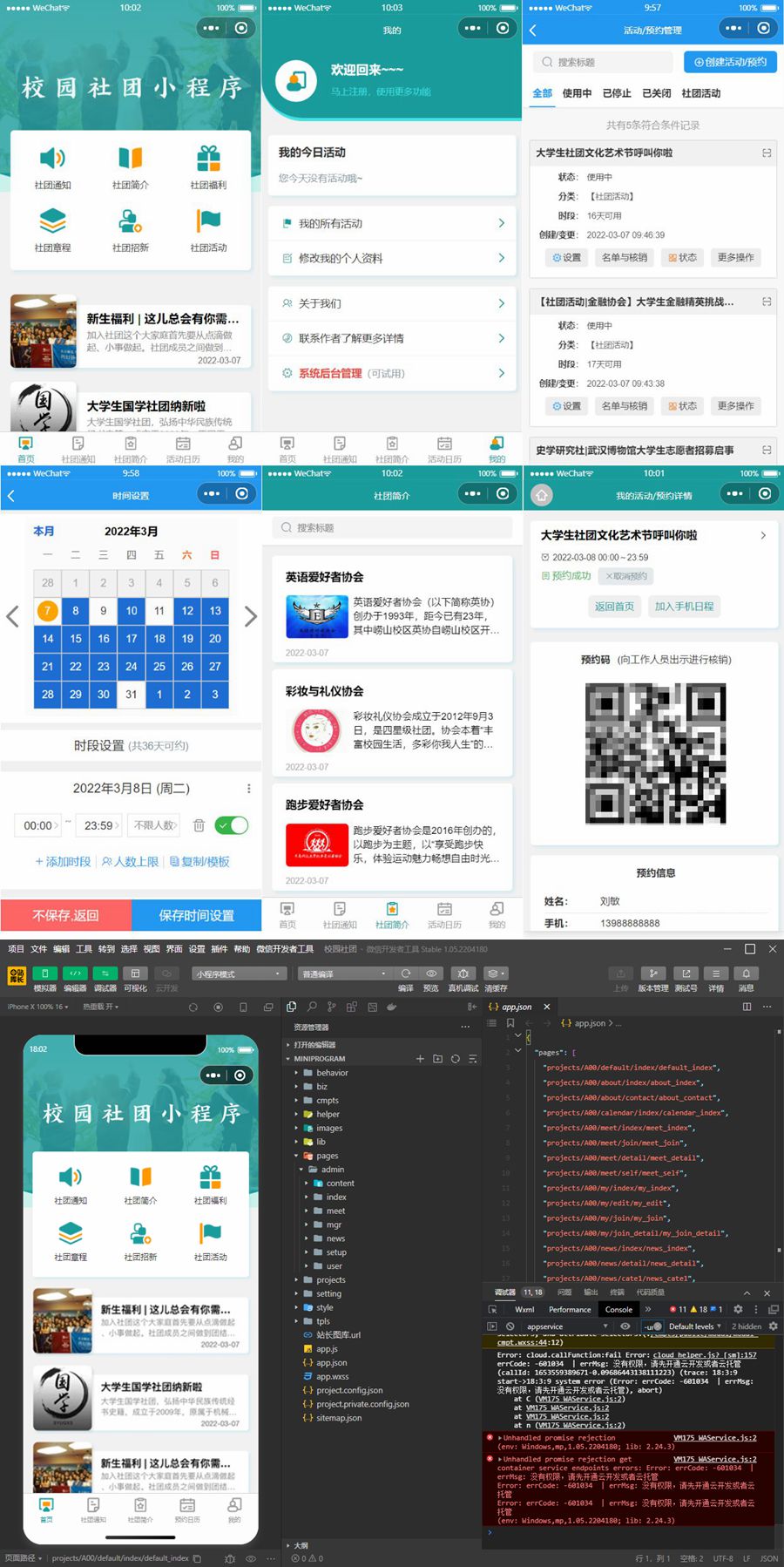Click the new file icon in MINIPROGRAM header
Screen dimensions: 784x1567
(x=420, y=1059)
